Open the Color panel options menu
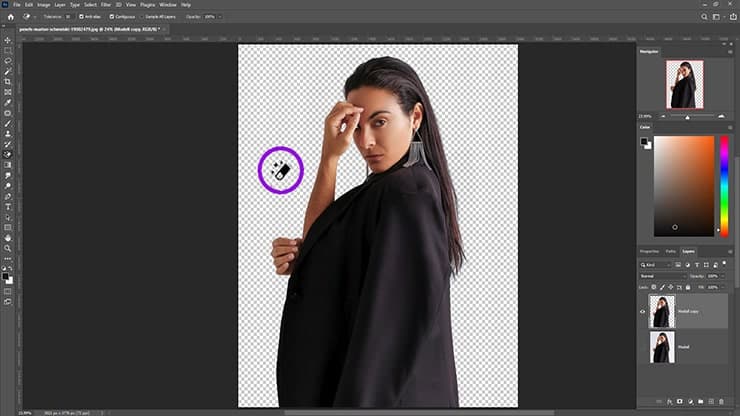Viewport: 740px width, 416px height. click(x=730, y=127)
